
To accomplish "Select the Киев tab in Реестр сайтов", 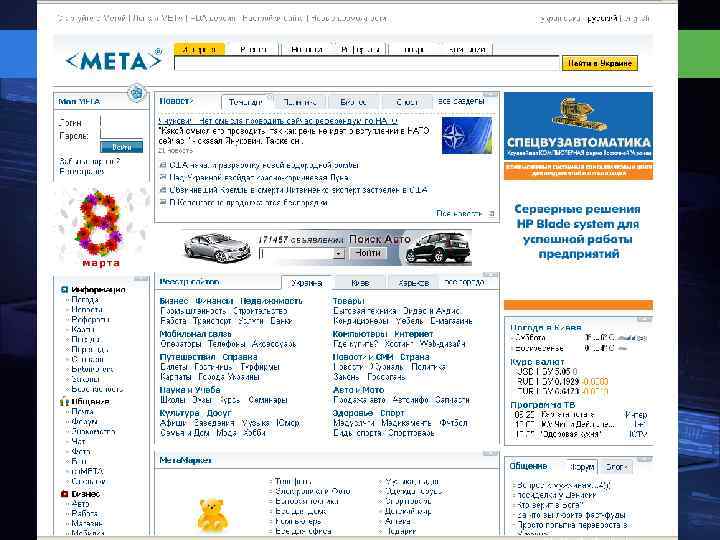I will (x=360, y=283).
